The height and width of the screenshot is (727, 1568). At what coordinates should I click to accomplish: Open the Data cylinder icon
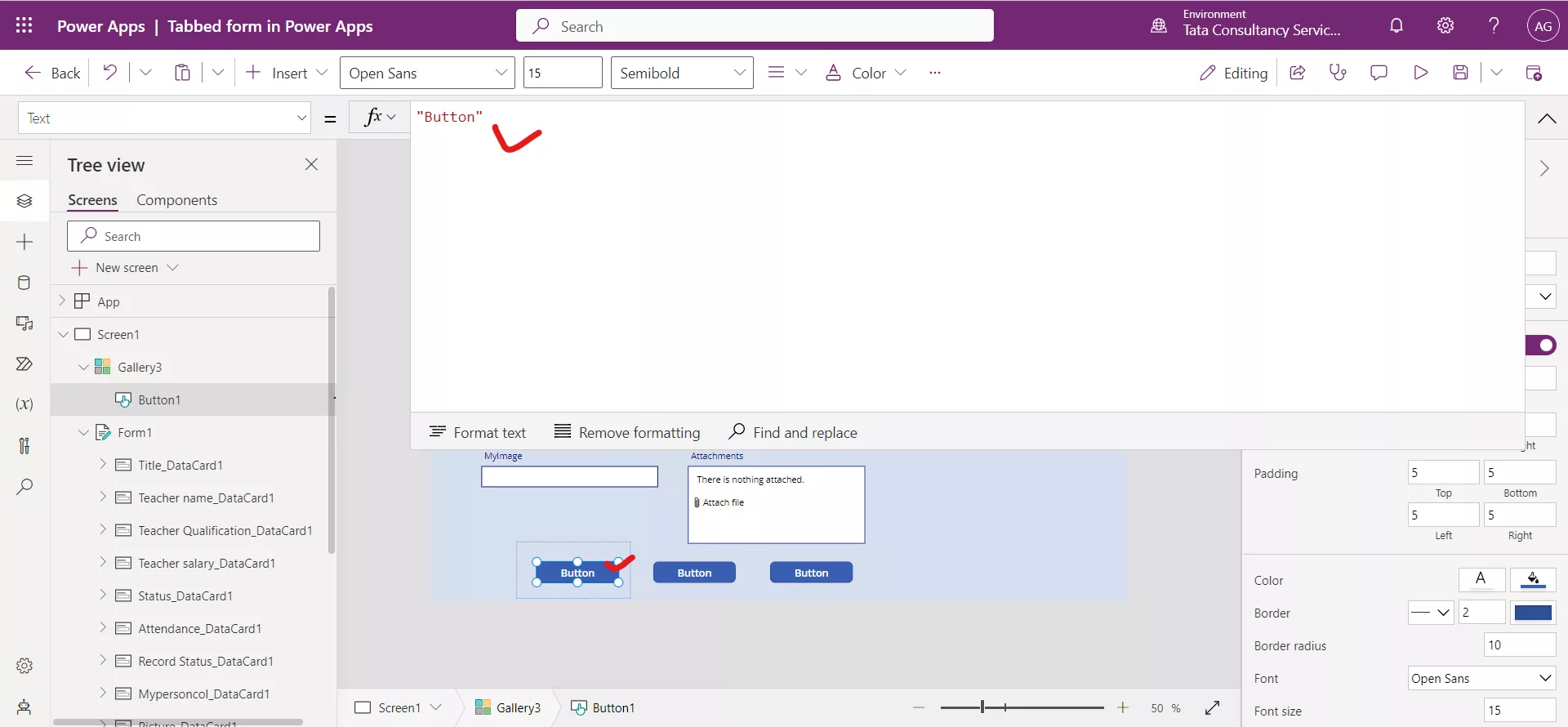tap(24, 283)
